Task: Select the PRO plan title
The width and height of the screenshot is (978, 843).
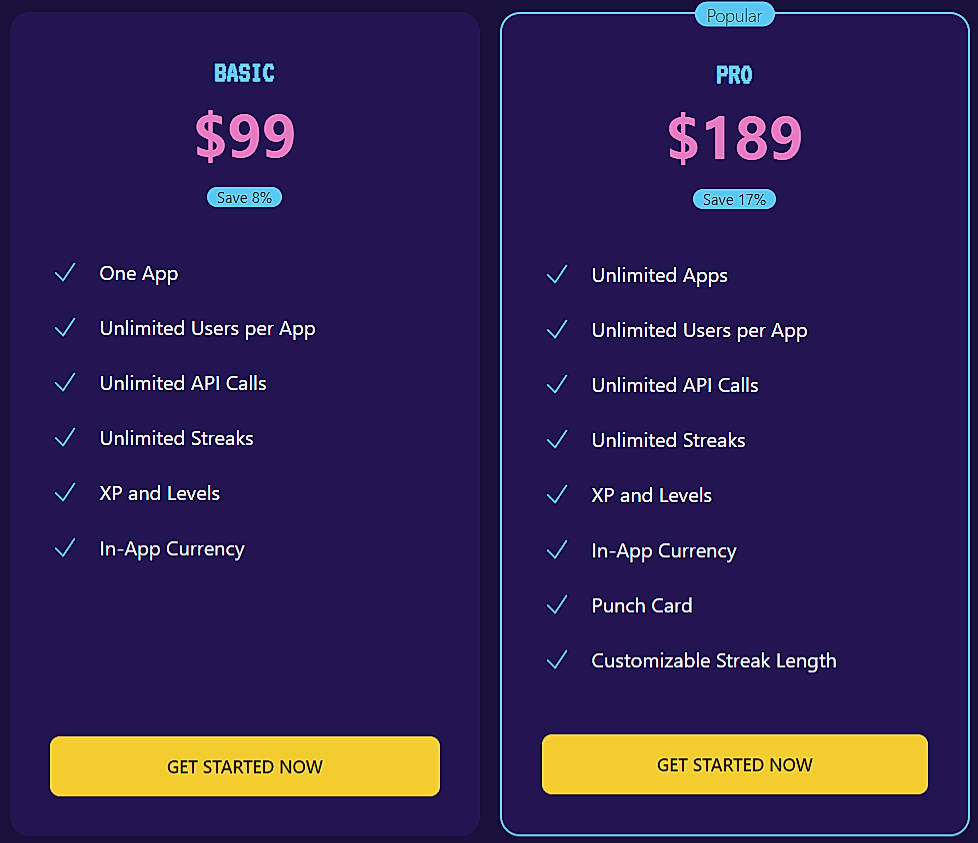Action: [x=734, y=74]
